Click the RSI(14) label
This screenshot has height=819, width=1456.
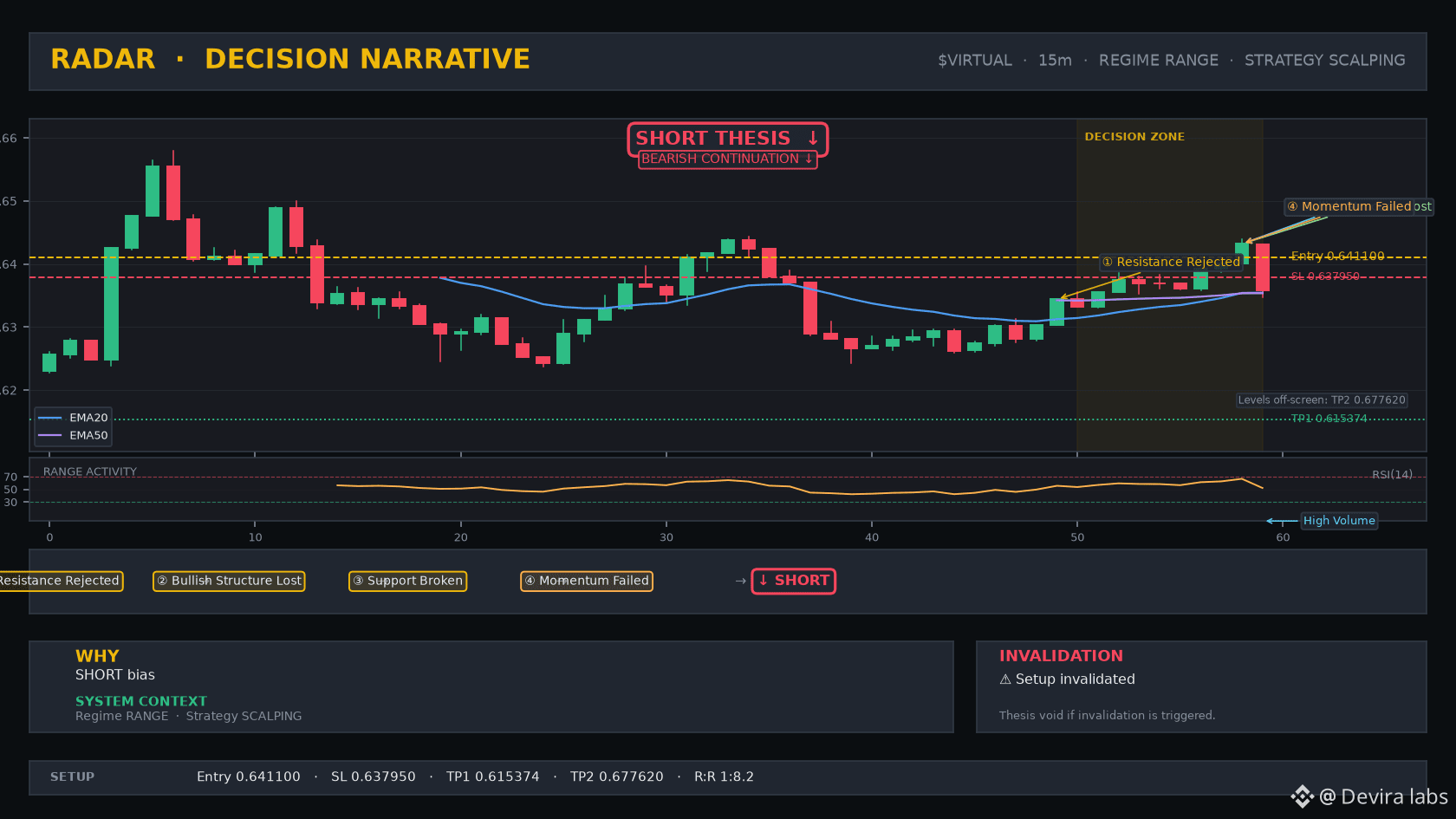[1392, 475]
